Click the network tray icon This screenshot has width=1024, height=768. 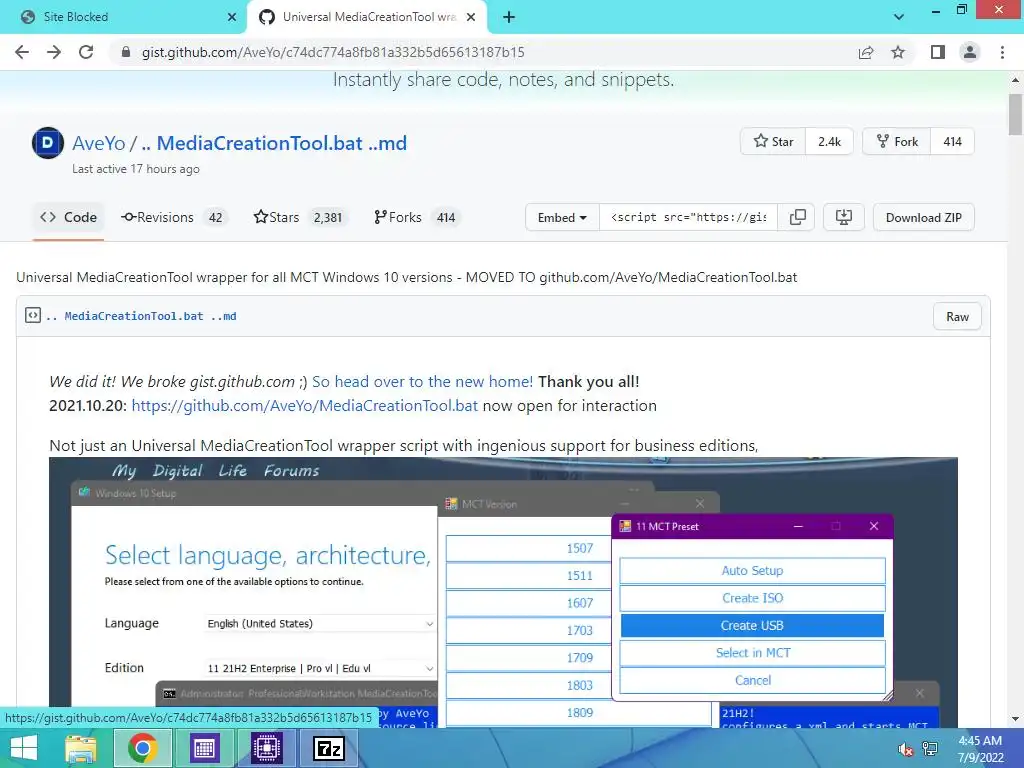[x=930, y=749]
